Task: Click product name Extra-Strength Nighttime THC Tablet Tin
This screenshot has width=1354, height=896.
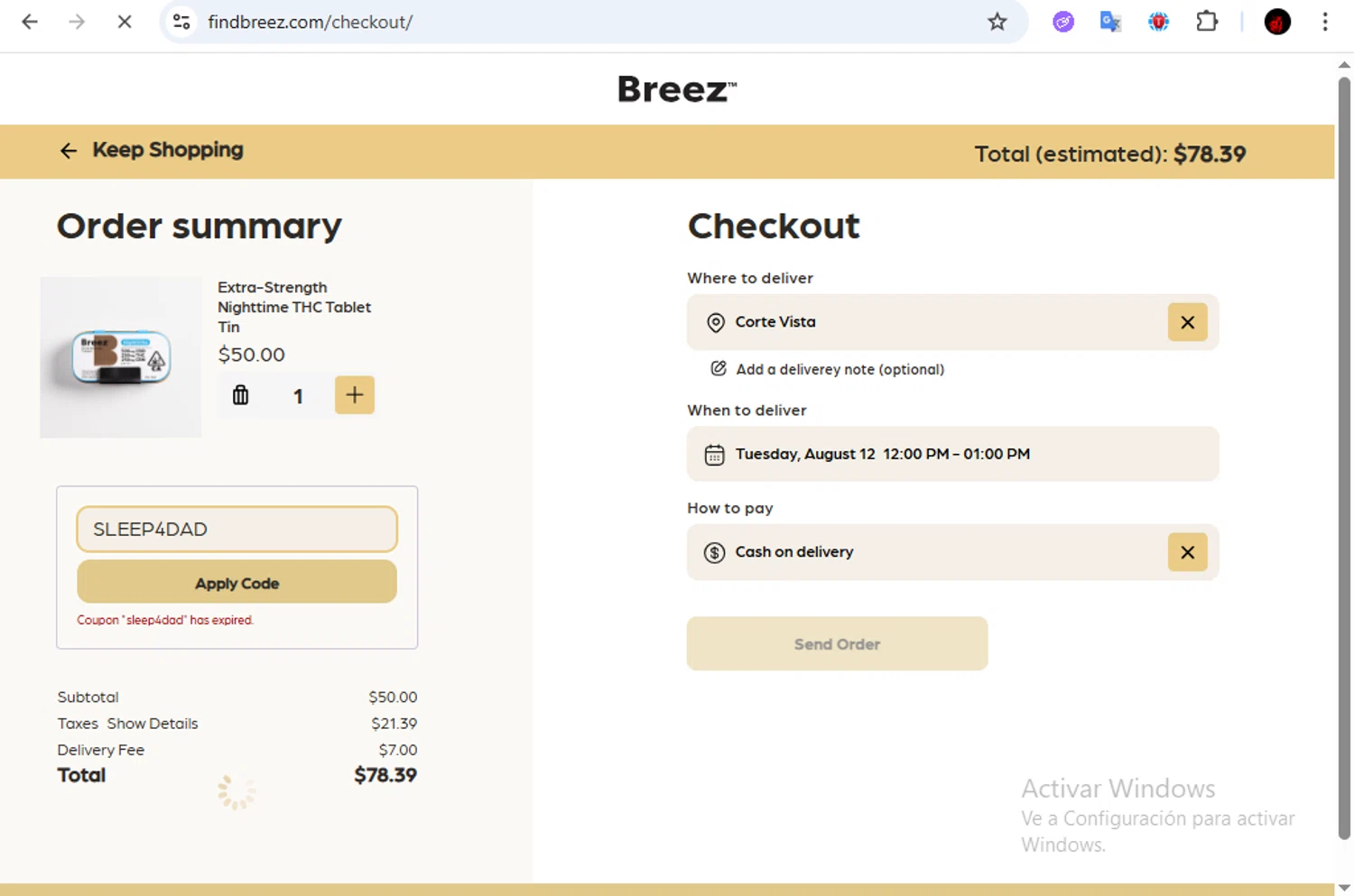Action: 294,307
